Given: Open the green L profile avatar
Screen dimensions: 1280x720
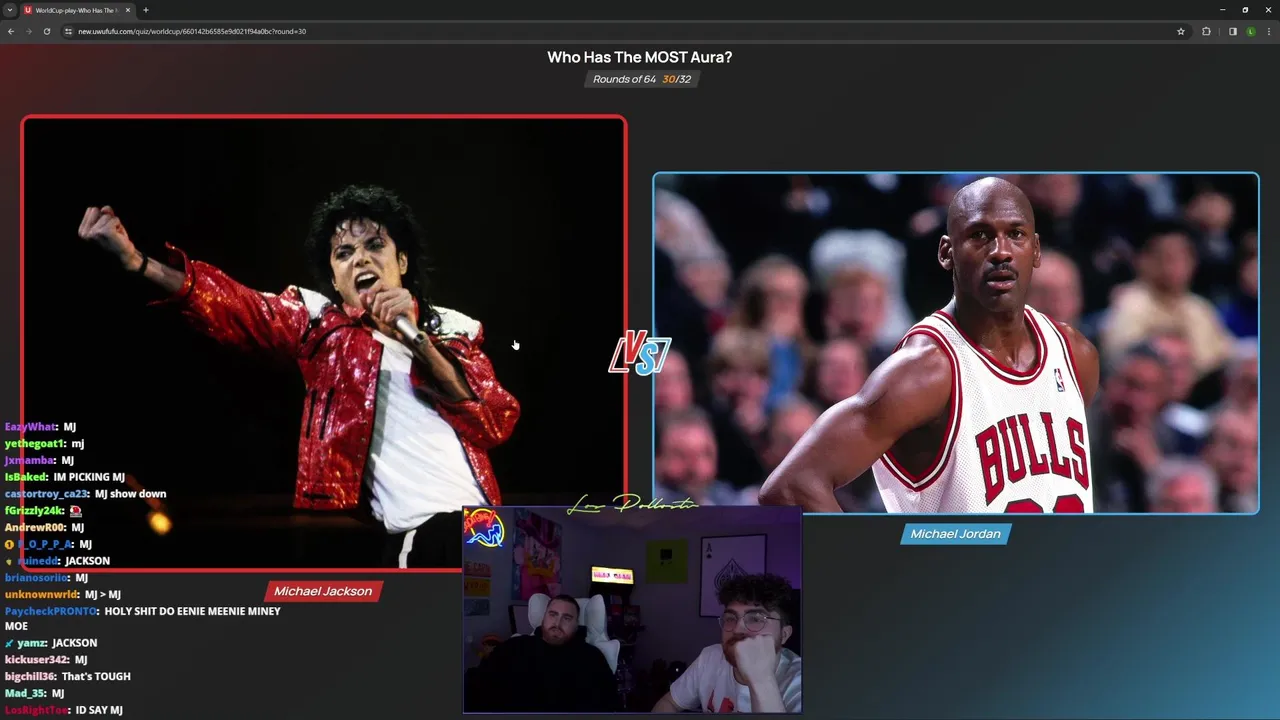Looking at the screenshot, I should click(x=1250, y=31).
